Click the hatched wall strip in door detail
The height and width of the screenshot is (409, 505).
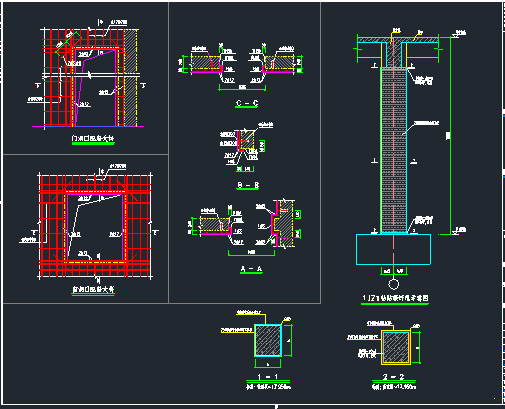130,77
